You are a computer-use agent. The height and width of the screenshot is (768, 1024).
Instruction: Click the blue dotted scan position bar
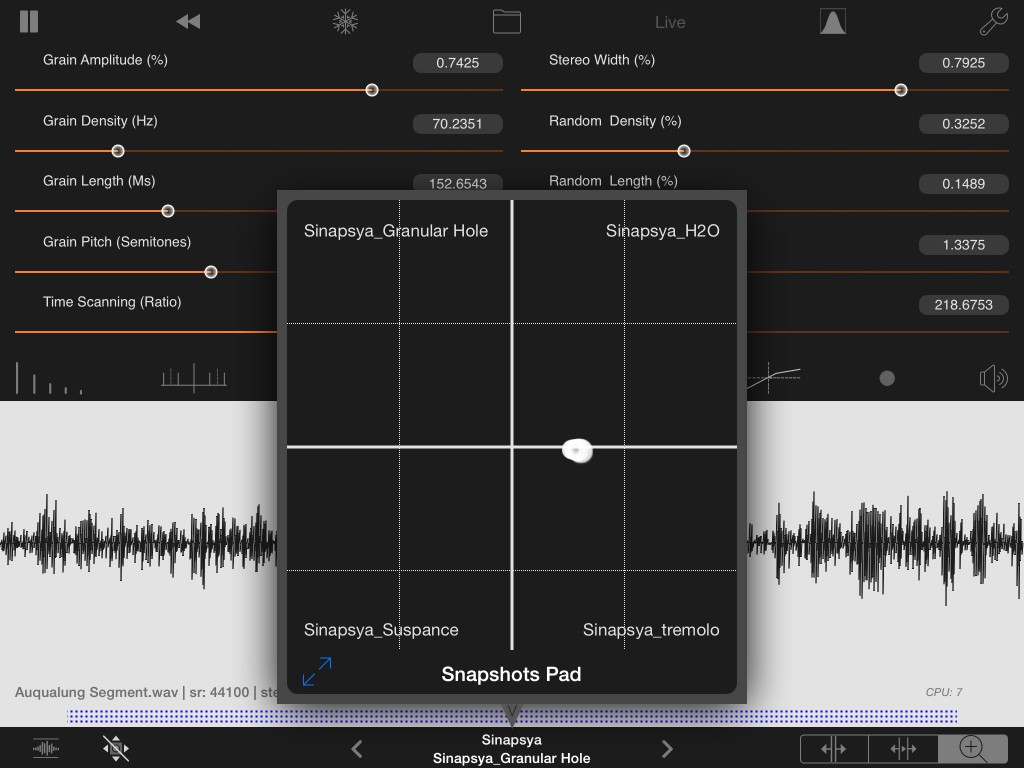(512, 716)
